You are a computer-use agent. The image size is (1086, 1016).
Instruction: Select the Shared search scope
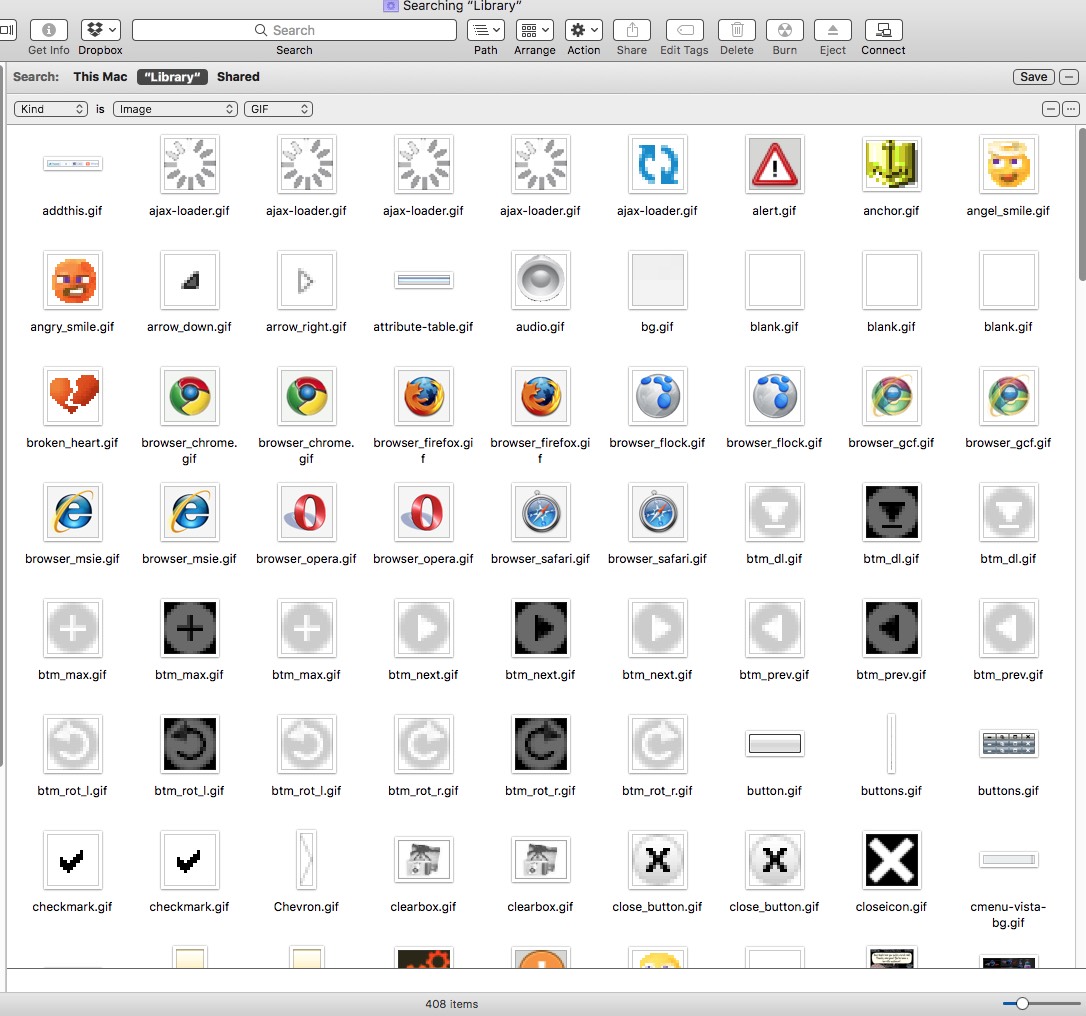[x=238, y=77]
